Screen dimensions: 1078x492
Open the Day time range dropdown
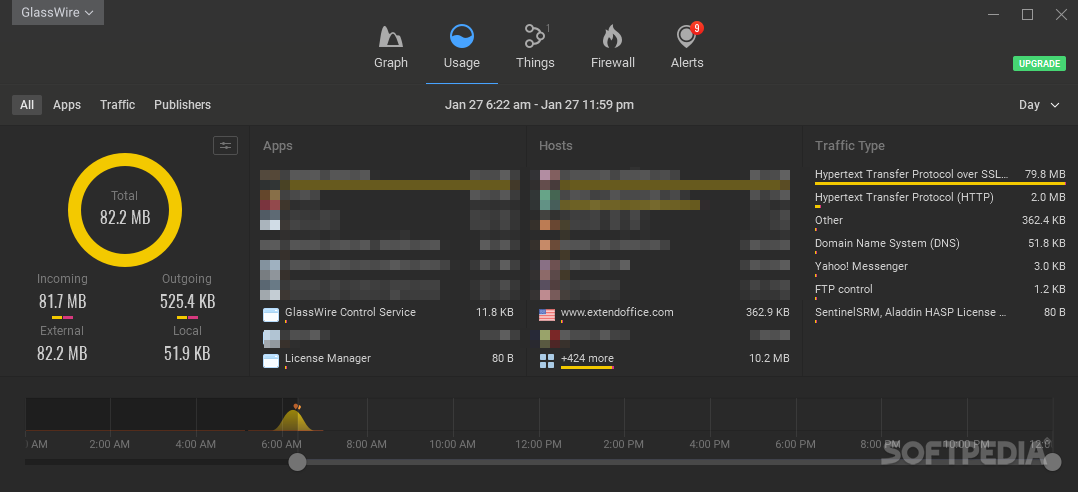tap(1040, 105)
